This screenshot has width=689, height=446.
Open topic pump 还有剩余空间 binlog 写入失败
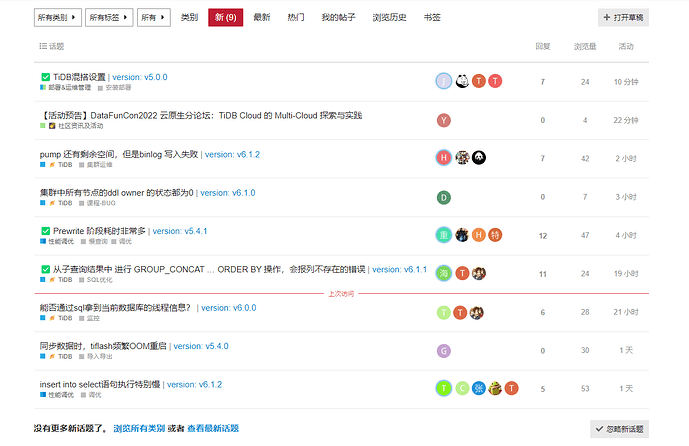click(119, 155)
